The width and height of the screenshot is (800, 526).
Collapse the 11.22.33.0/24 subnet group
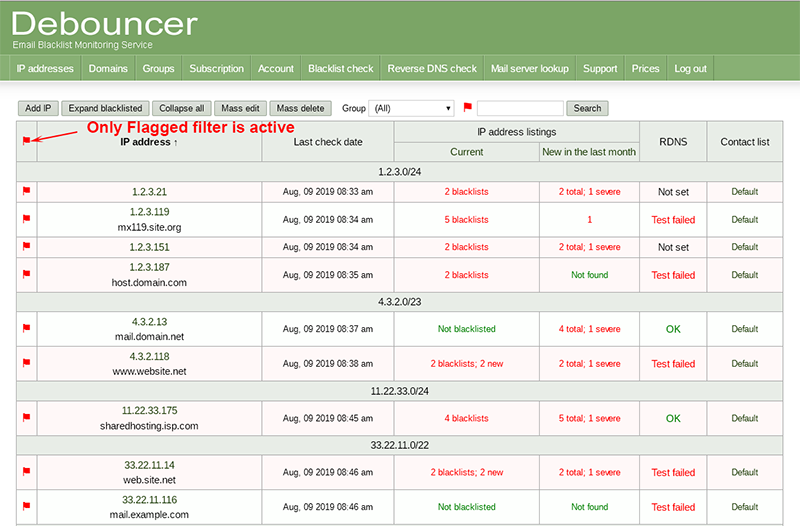point(399,391)
